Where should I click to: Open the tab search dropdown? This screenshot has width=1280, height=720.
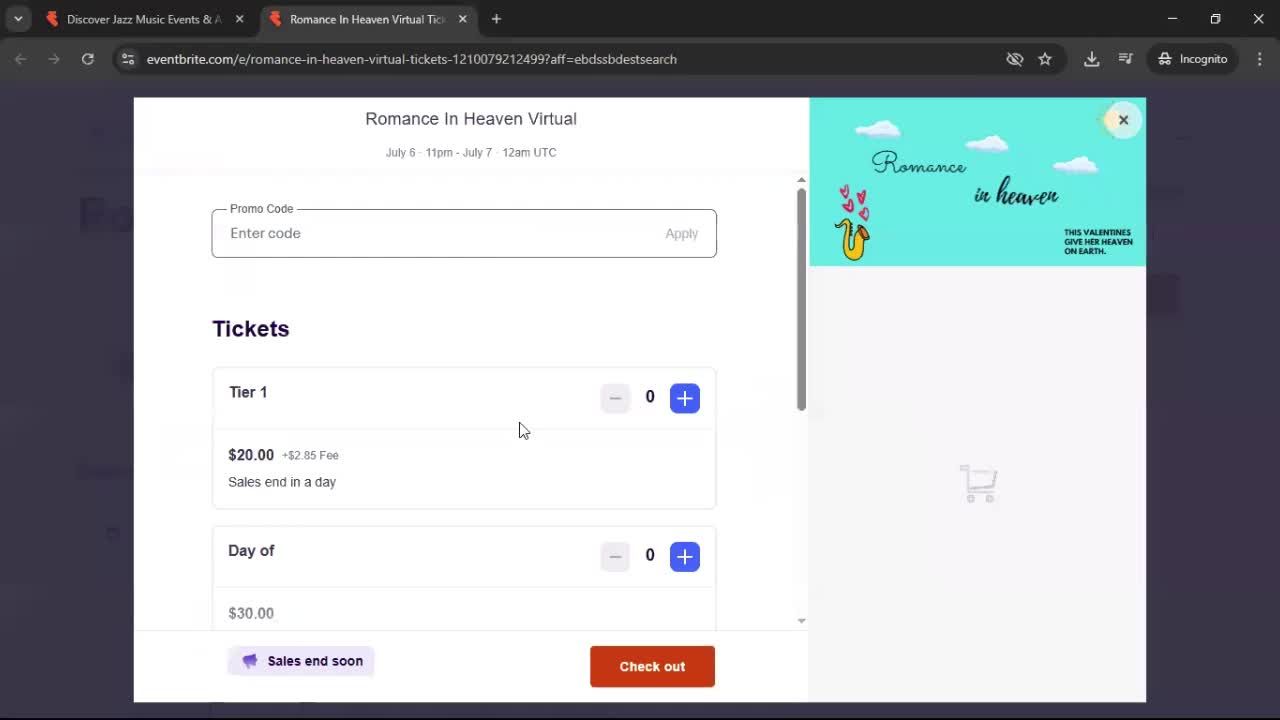(x=18, y=19)
